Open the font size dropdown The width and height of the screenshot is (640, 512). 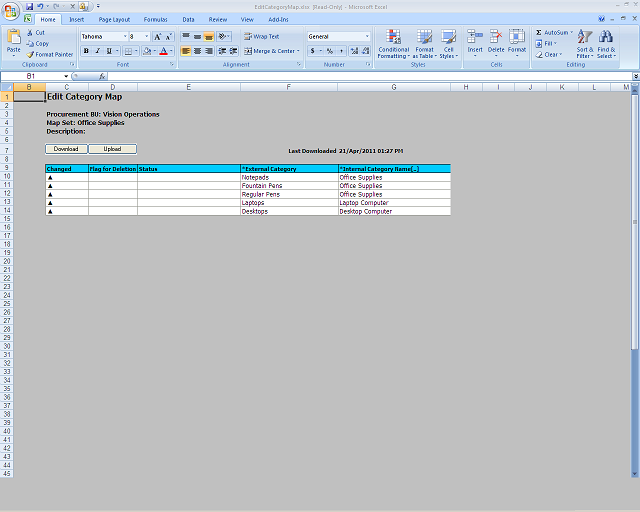(147, 37)
